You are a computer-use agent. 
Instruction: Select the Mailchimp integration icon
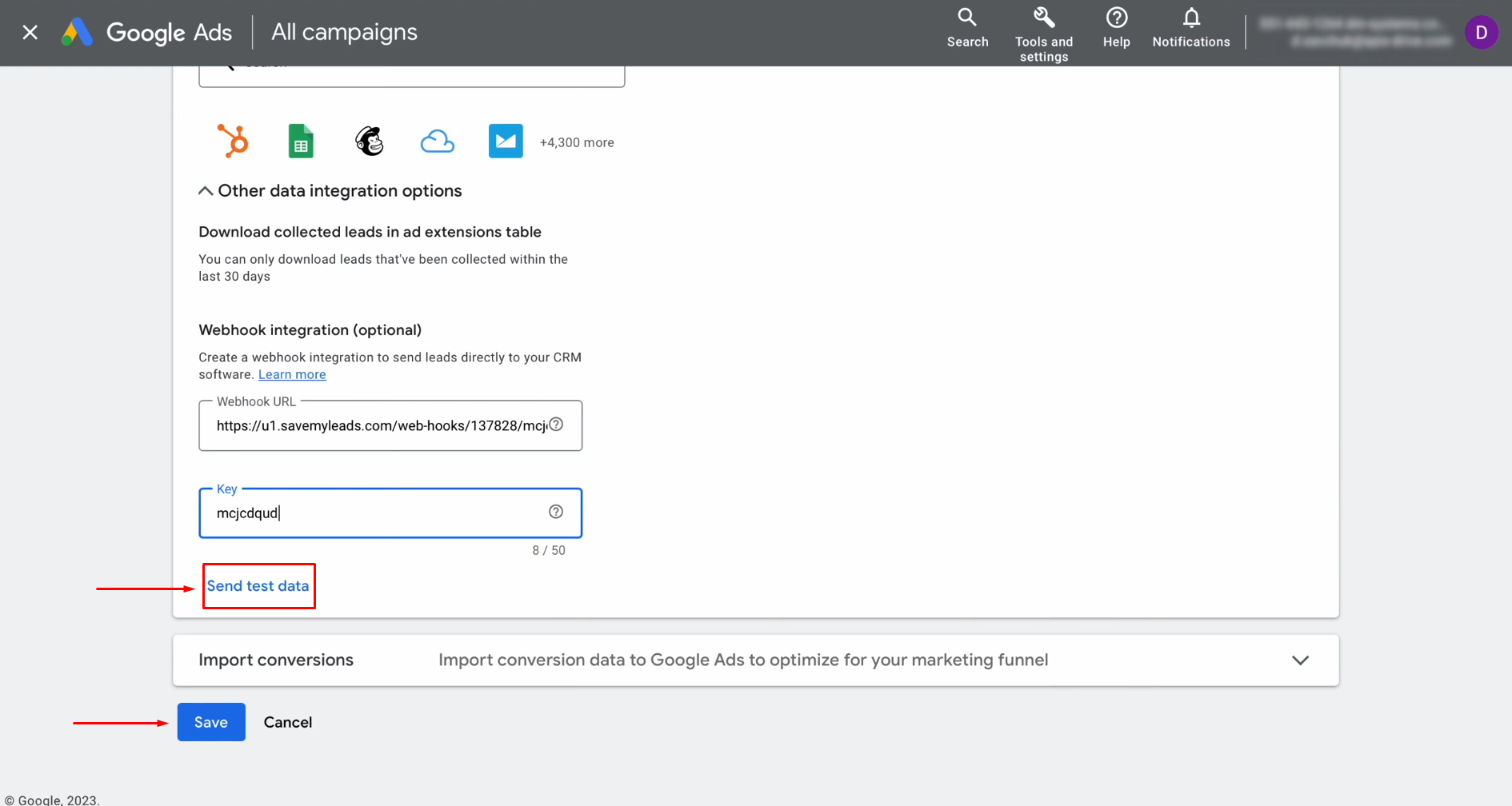pos(370,141)
